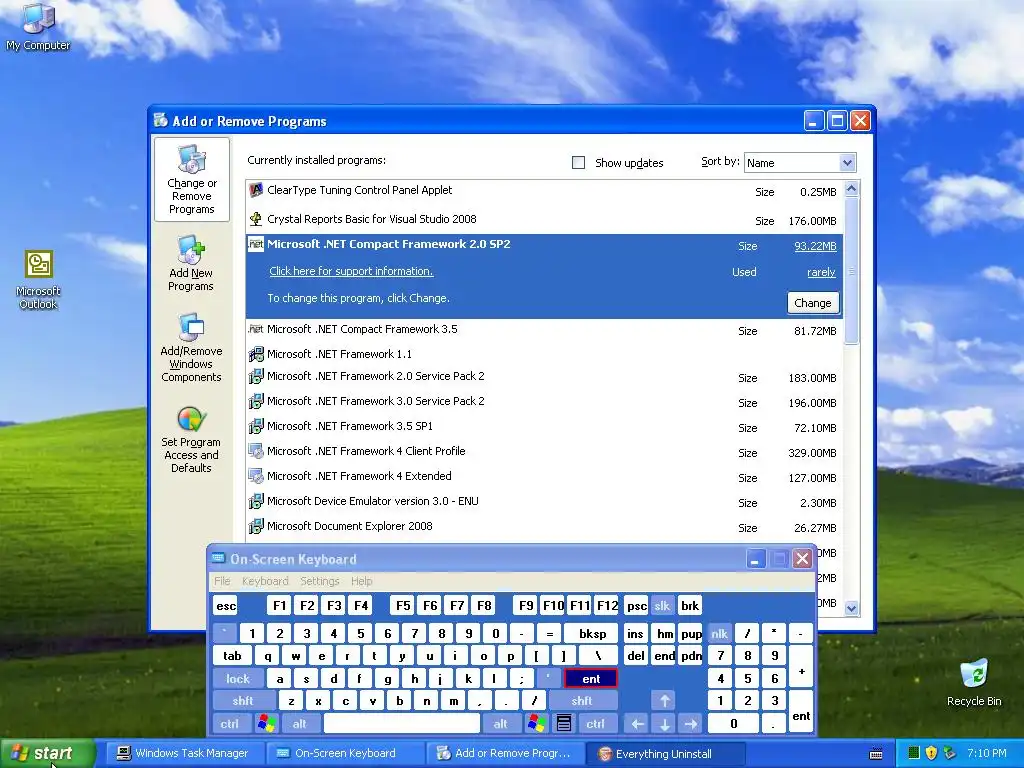Toggle the slk scroll lock key
Image resolution: width=1024 pixels, height=768 pixels.
click(662, 605)
